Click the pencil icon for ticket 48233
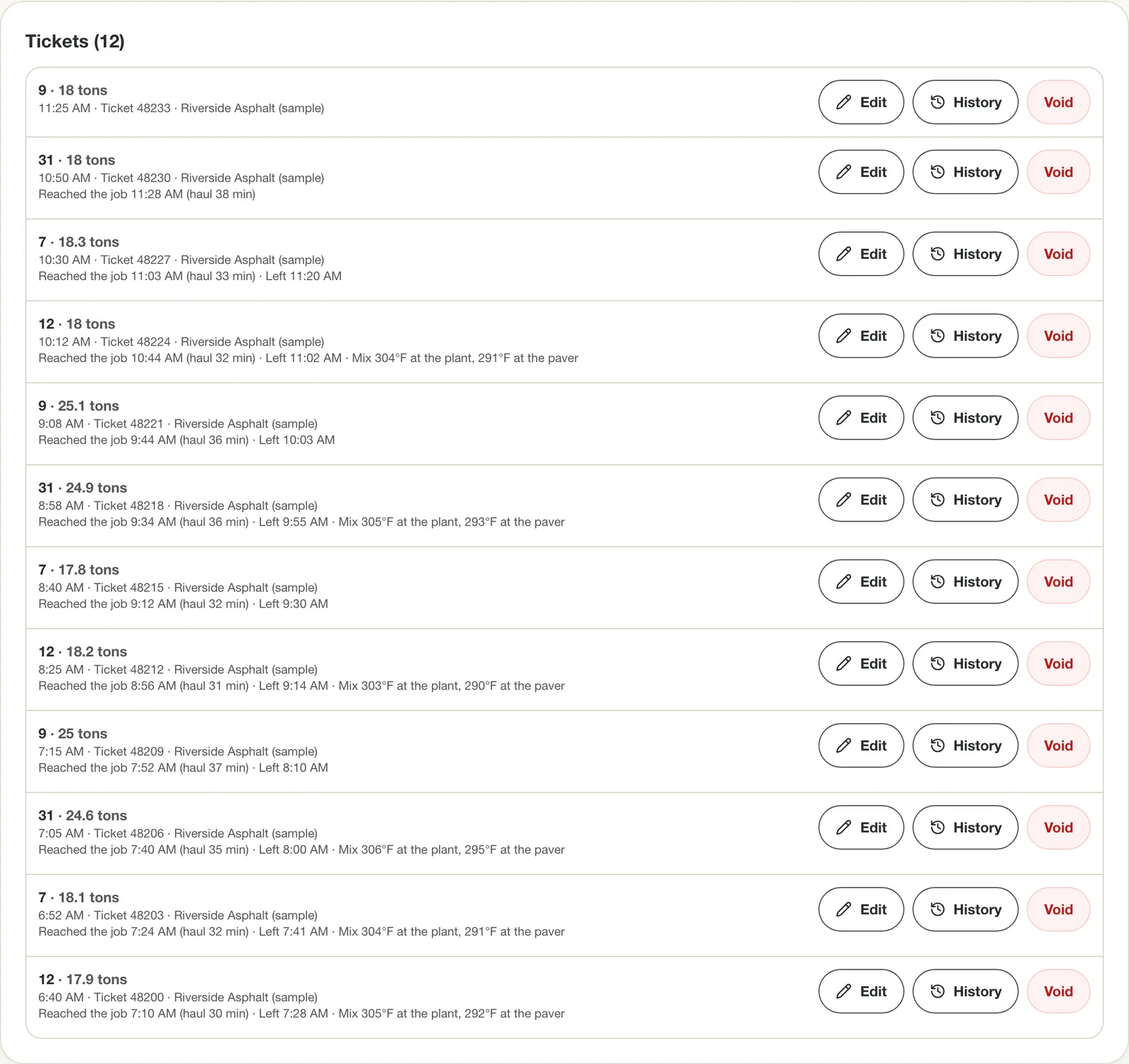The width and height of the screenshot is (1129, 1064). pyautogui.click(x=843, y=102)
